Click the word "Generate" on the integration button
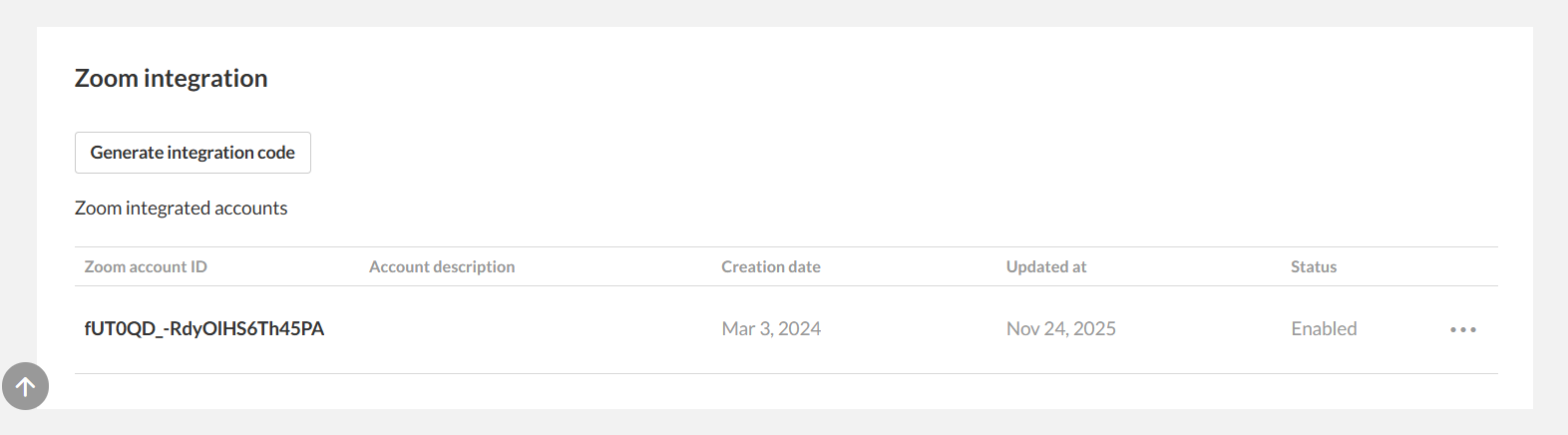The image size is (1568, 435). tap(127, 153)
